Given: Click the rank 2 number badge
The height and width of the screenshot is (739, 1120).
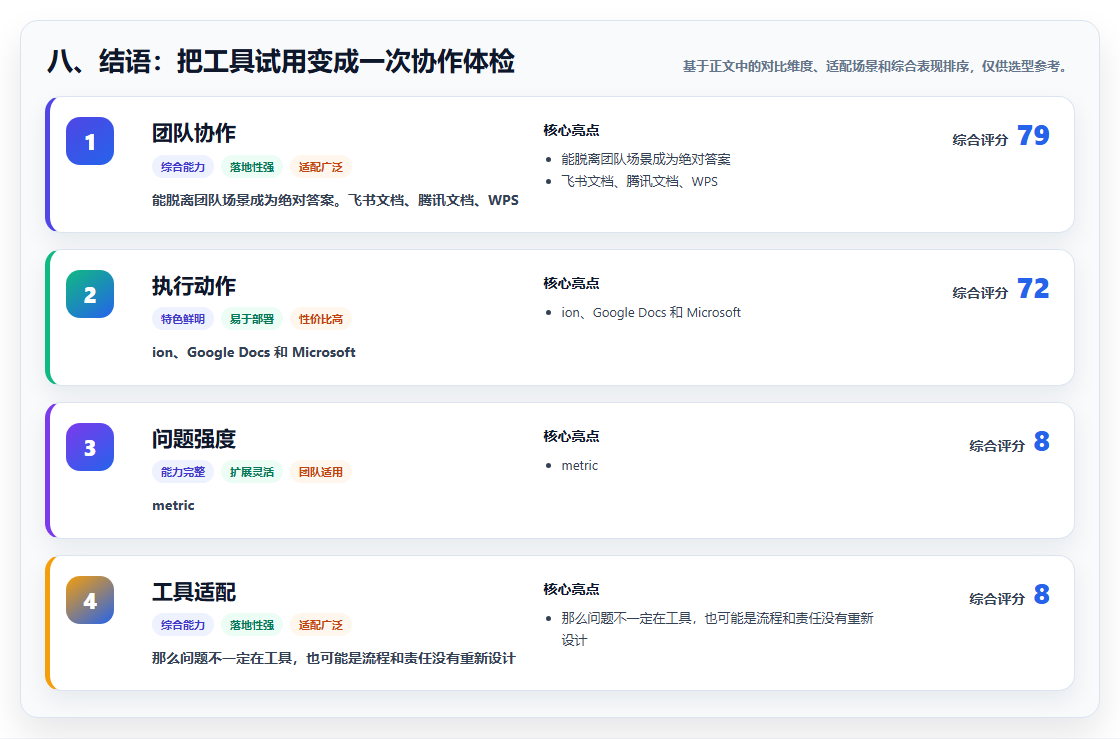Looking at the screenshot, I should tap(90, 294).
